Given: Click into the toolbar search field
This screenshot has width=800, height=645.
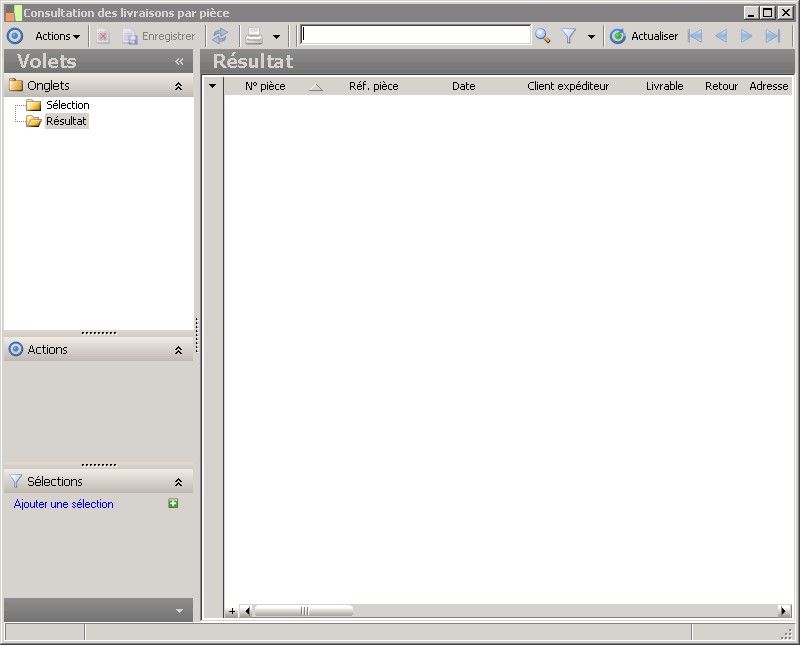Looking at the screenshot, I should pyautogui.click(x=415, y=35).
